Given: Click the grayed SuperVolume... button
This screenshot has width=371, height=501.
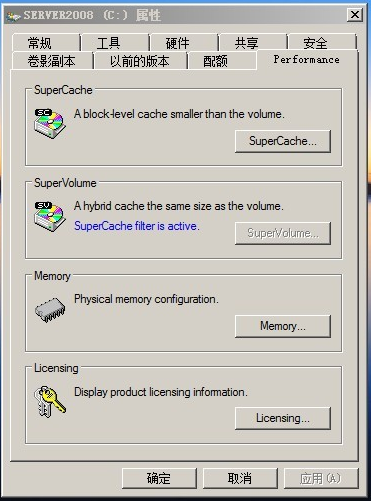Looking at the screenshot, I should pyautogui.click(x=283, y=233).
